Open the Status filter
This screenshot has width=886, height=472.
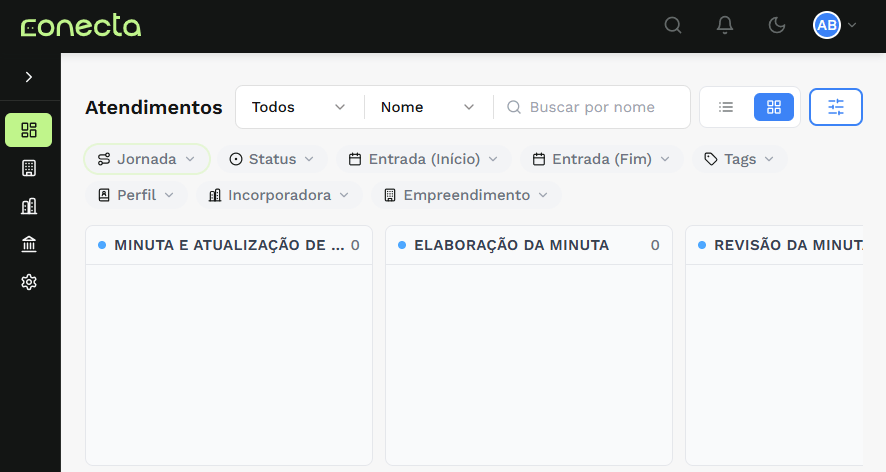coord(272,159)
